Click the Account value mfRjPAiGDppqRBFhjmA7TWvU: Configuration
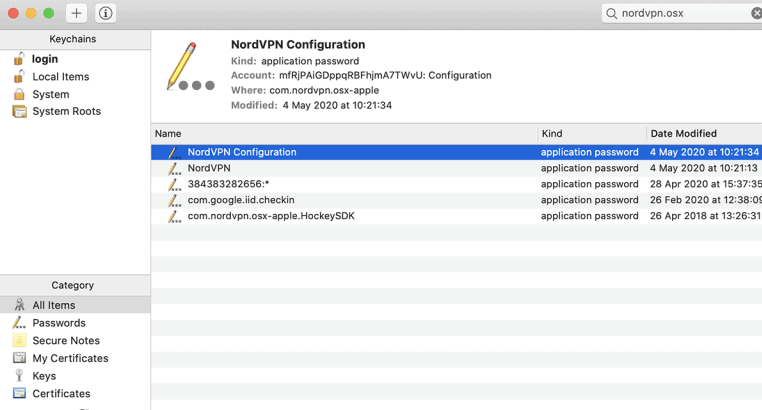762x410 pixels. [x=385, y=75]
